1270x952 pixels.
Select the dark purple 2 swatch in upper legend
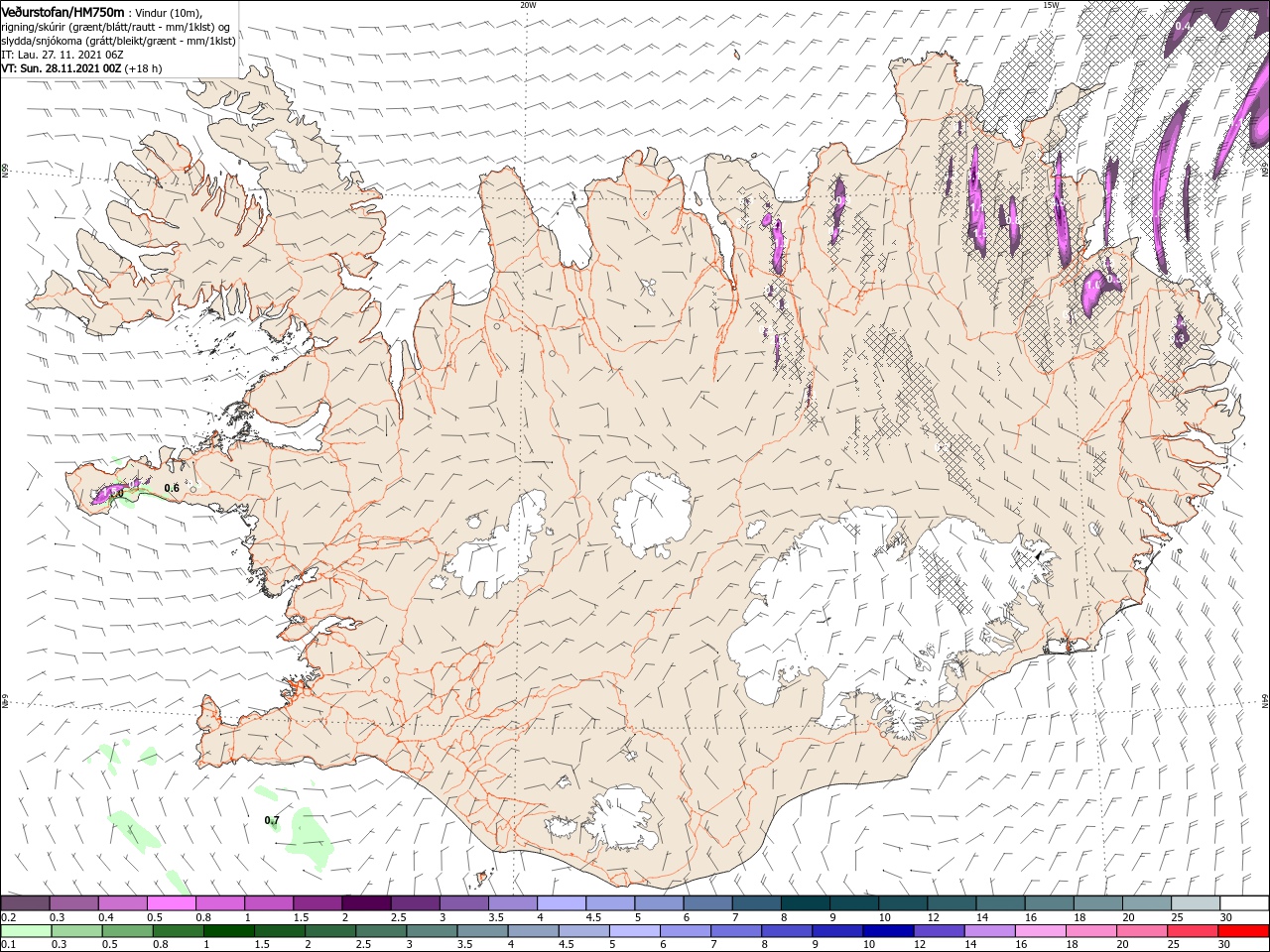click(x=366, y=903)
